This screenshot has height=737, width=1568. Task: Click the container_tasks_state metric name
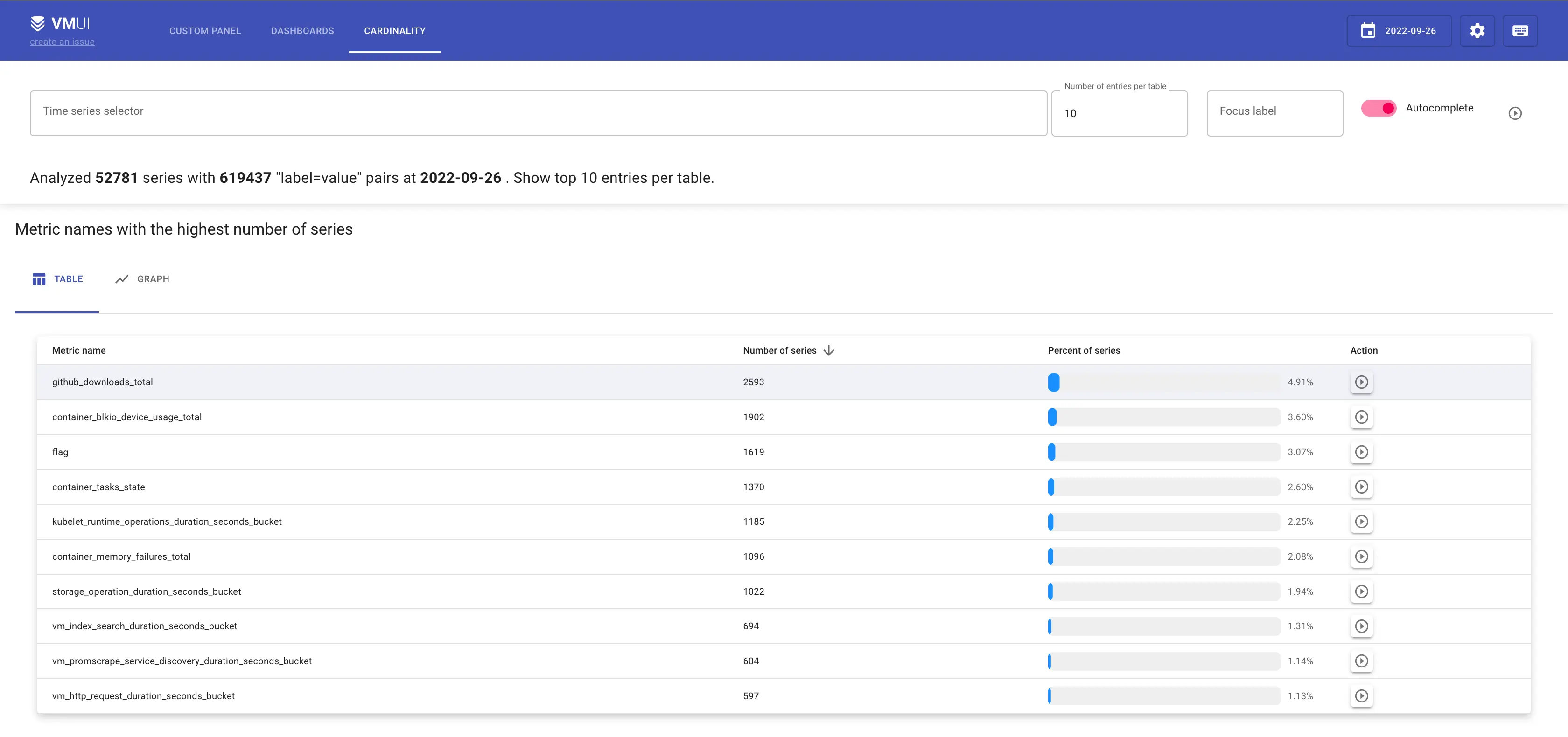click(98, 487)
